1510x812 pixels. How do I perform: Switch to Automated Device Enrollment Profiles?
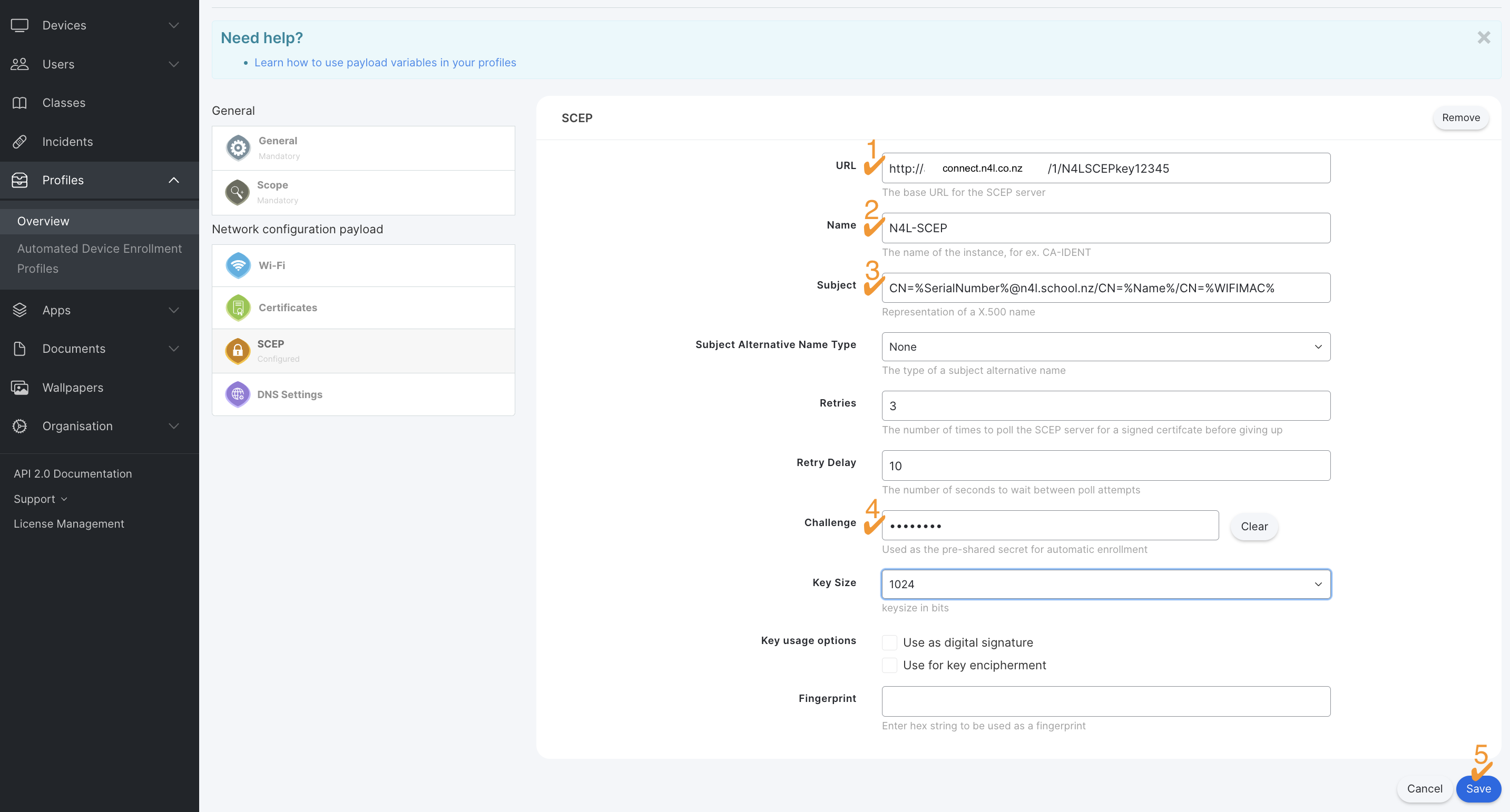click(100, 259)
